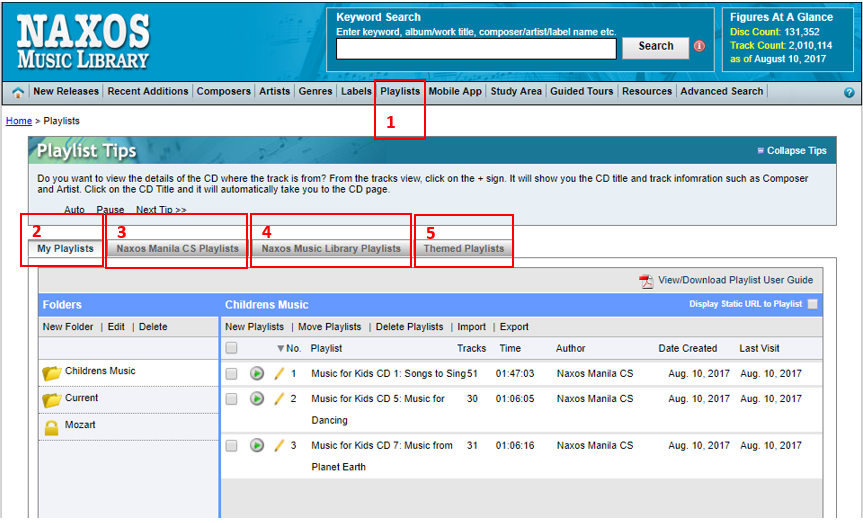The height and width of the screenshot is (523, 863).
Task: Click the Home icon in navigation bar
Action: [18, 92]
